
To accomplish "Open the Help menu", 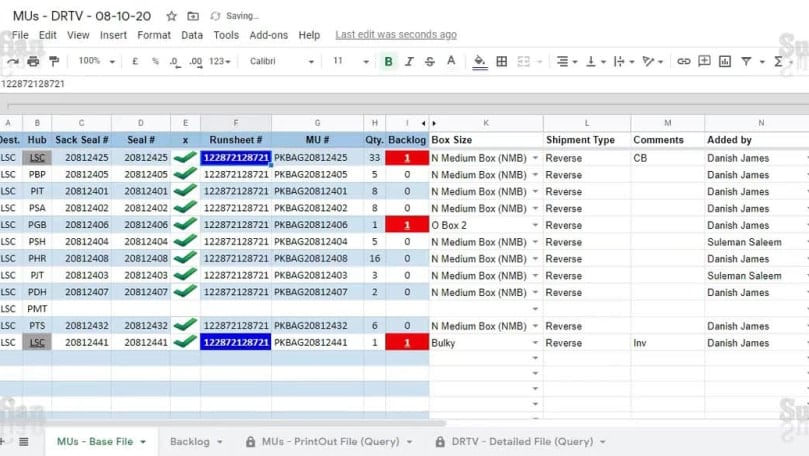I will tap(309, 35).
